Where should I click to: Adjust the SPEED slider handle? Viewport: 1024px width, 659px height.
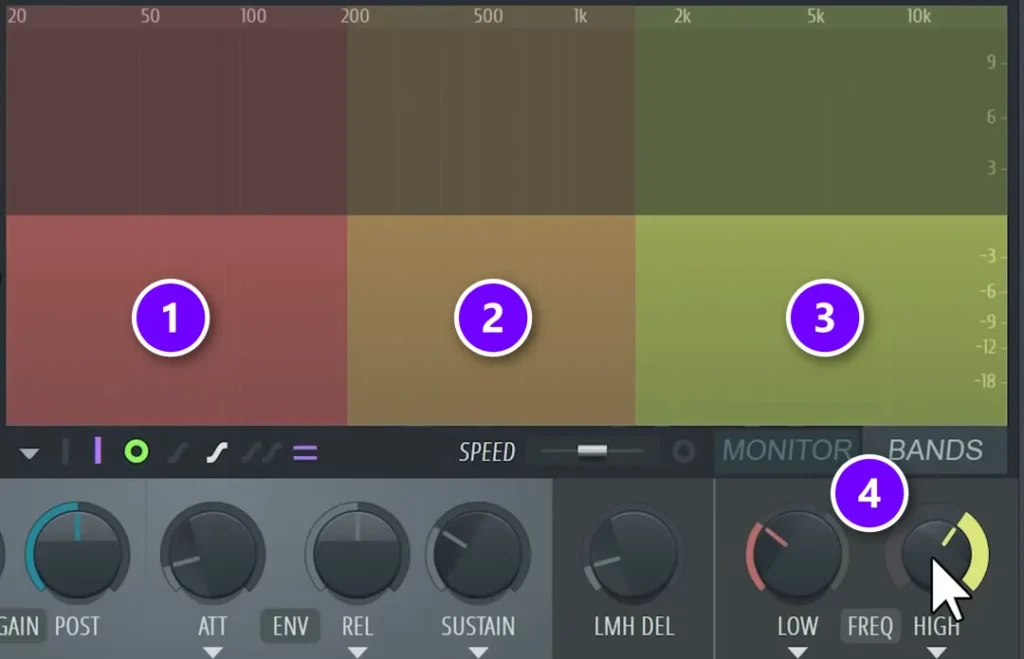pos(592,451)
